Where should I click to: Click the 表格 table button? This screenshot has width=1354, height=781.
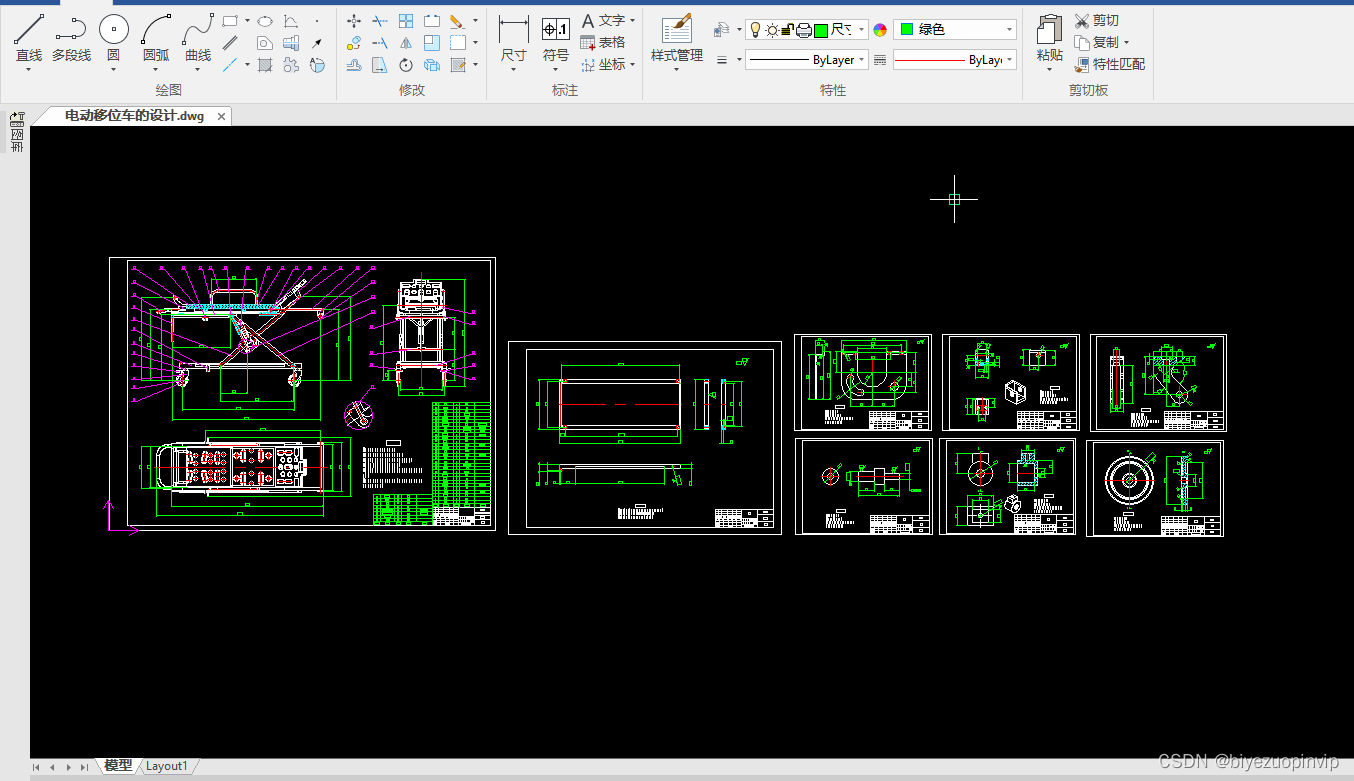[x=603, y=42]
